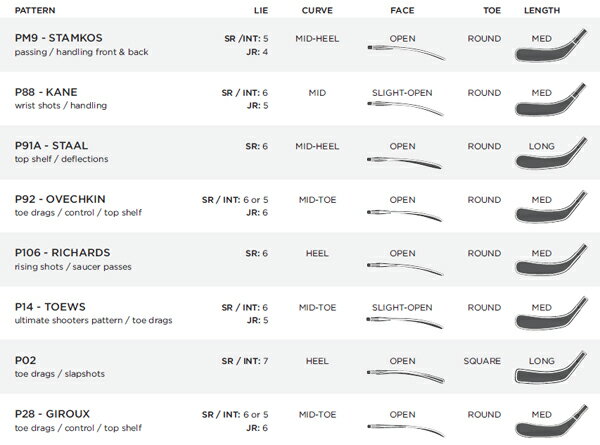600x445 pixels.
Task: Click the P92 - OVECHKIN face curve diagram
Action: [x=403, y=212]
